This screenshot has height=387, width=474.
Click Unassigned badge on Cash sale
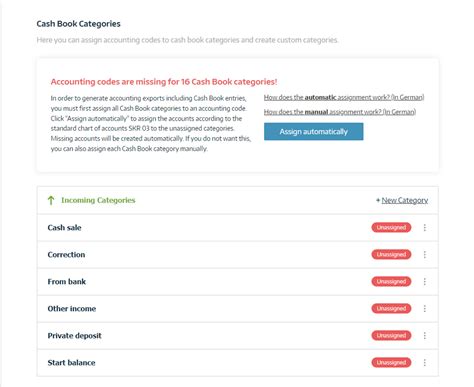pyautogui.click(x=391, y=228)
